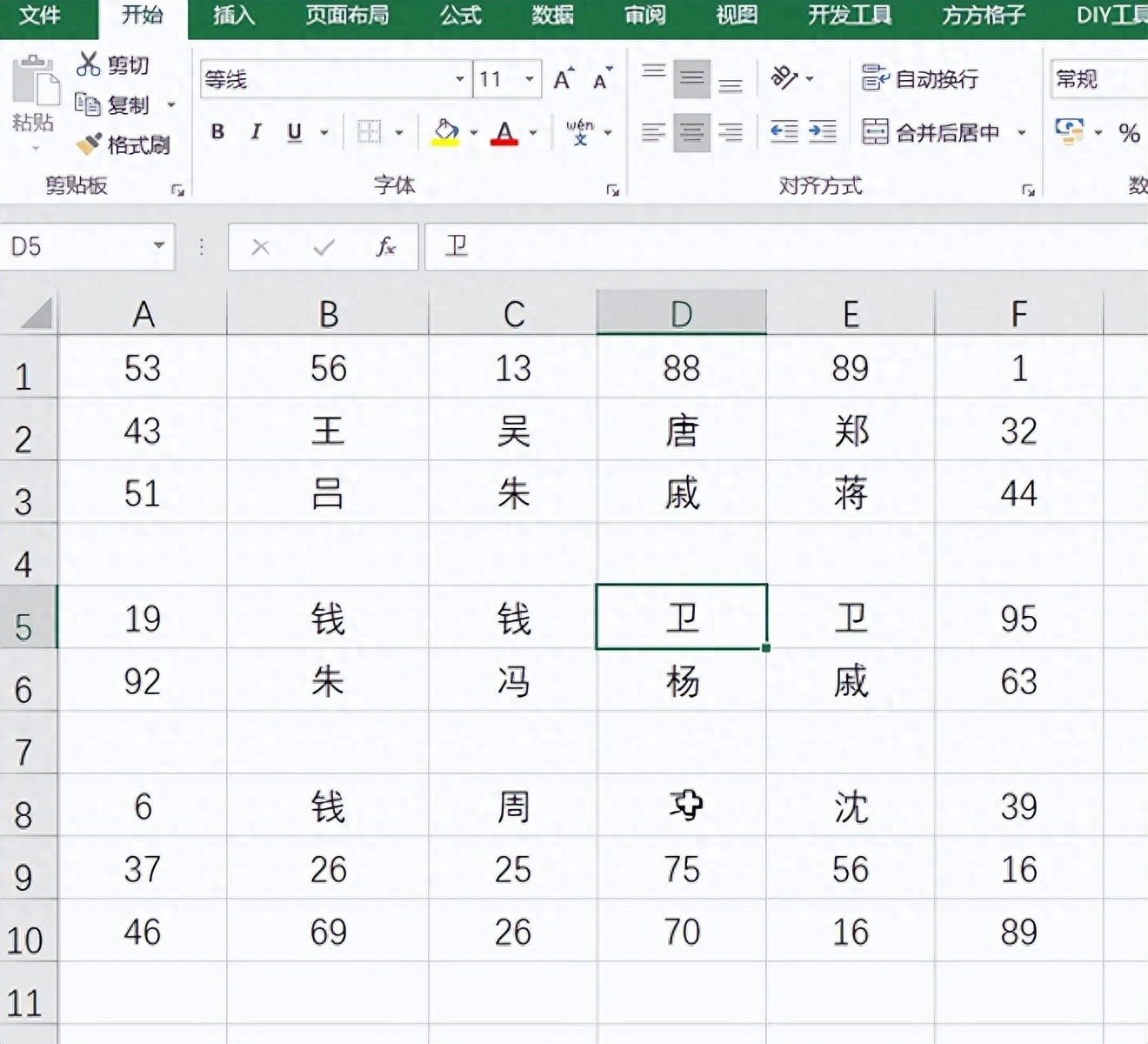Switch to the View (视图) tab

tap(737, 15)
